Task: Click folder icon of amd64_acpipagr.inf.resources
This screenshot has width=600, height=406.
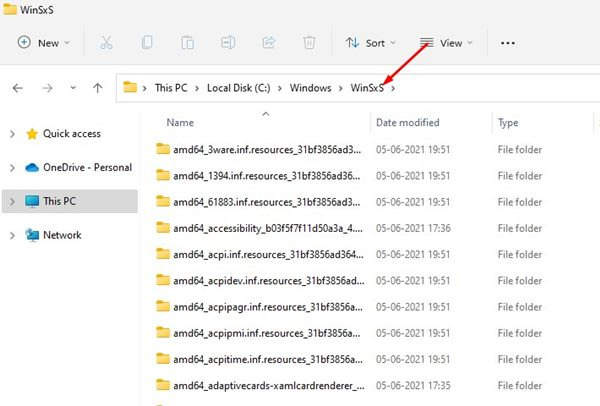Action: tap(163, 306)
